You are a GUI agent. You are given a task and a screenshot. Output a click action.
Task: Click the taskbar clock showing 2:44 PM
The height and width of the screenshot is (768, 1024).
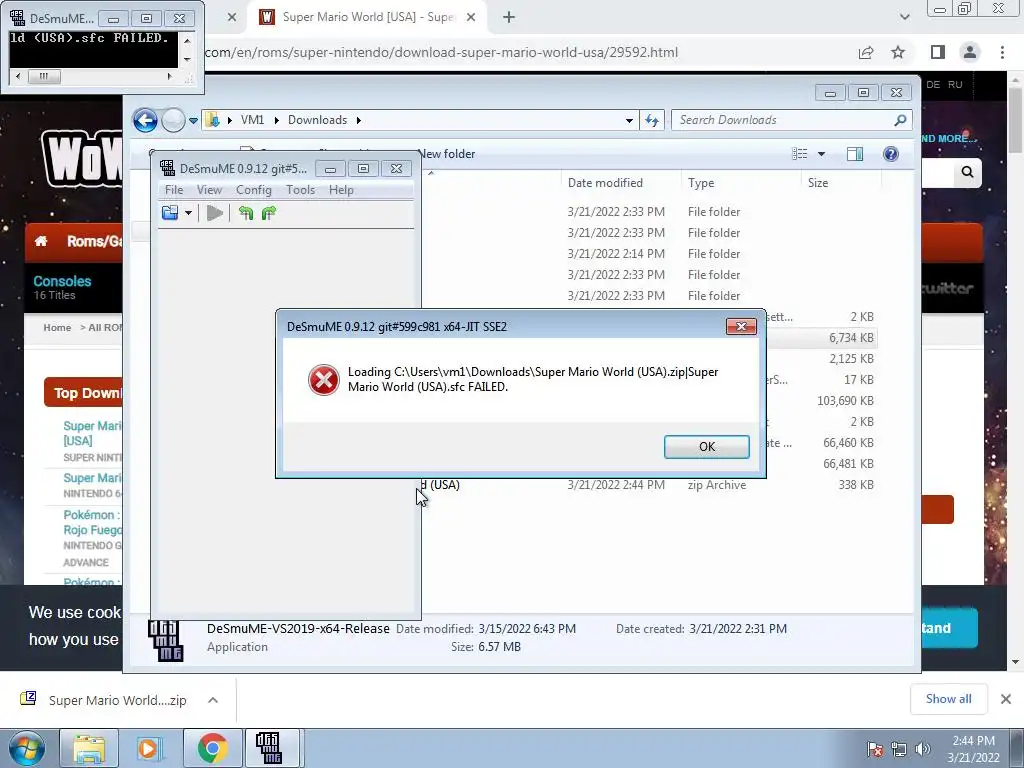pos(973,749)
